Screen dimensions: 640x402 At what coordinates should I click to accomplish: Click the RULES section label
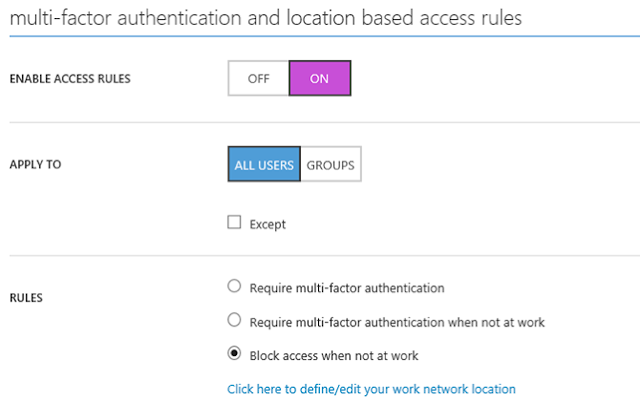(27, 298)
